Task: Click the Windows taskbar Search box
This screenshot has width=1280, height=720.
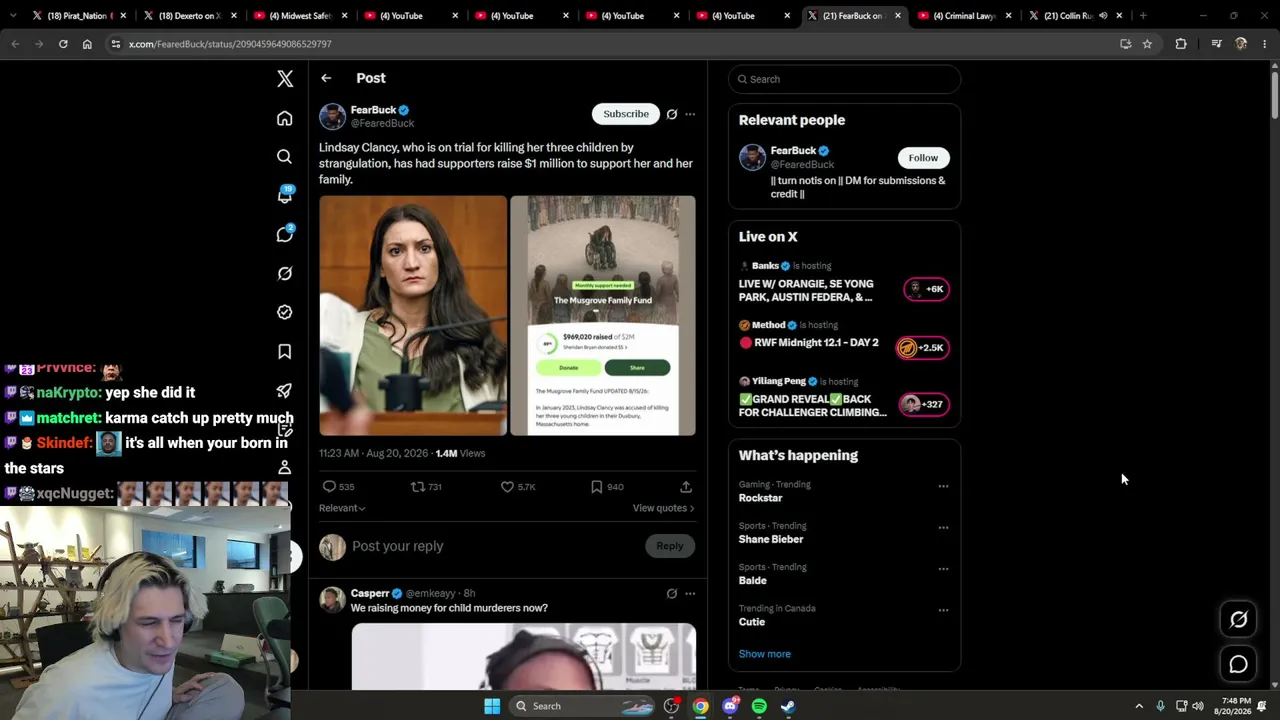Action: [583, 706]
